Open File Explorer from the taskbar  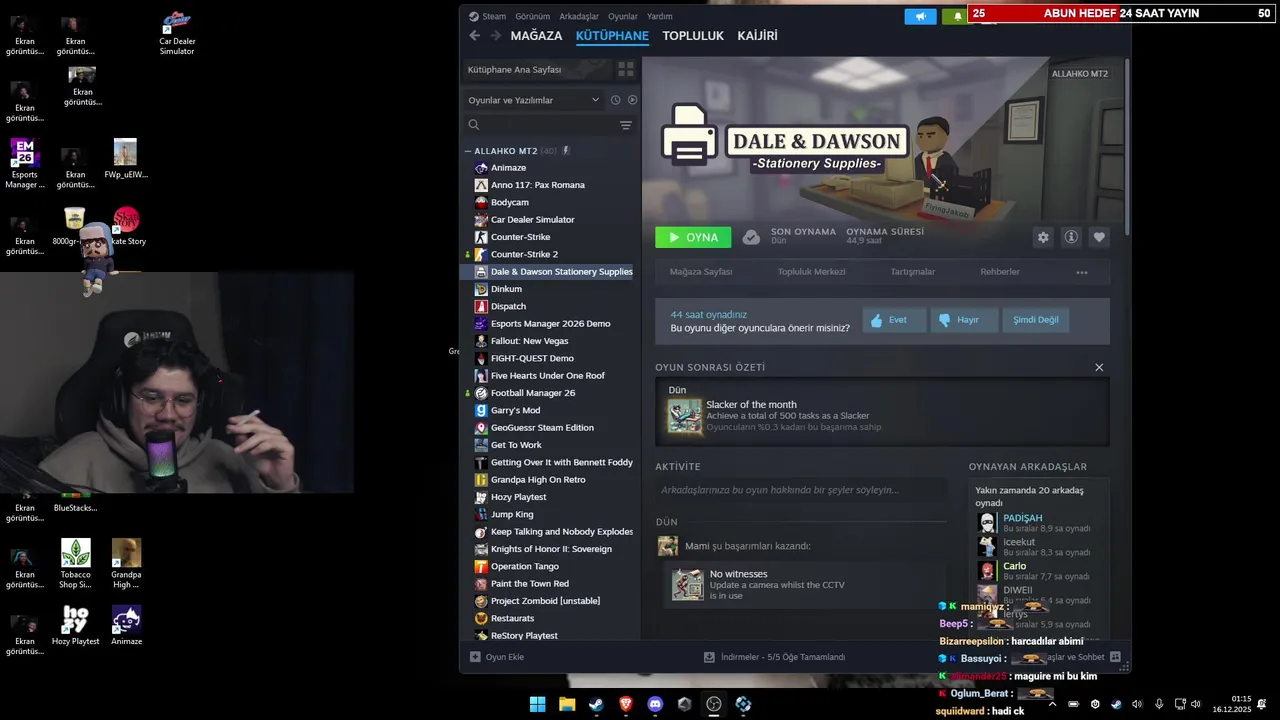point(567,704)
